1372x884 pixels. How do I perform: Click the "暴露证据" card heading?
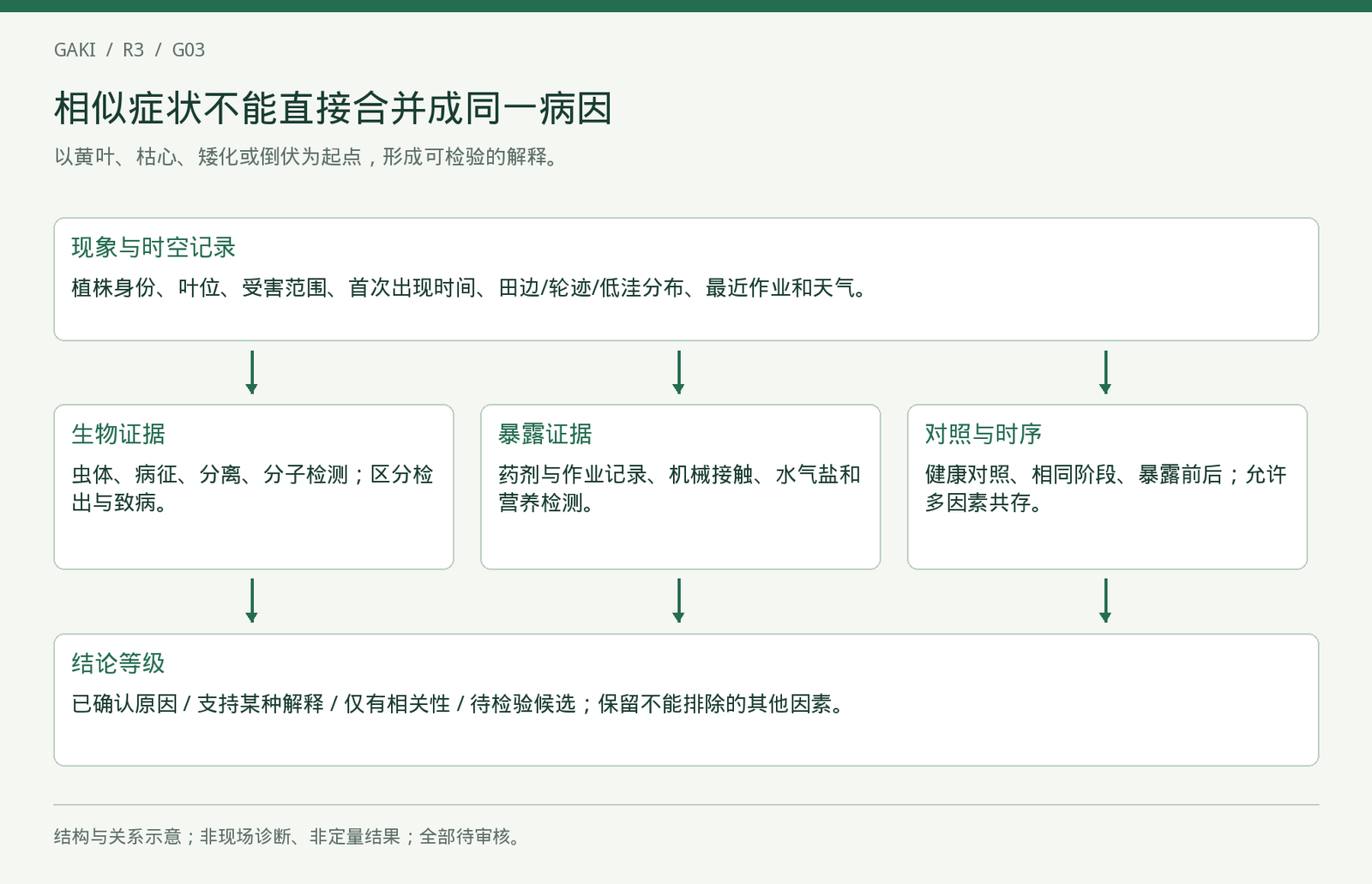click(545, 434)
